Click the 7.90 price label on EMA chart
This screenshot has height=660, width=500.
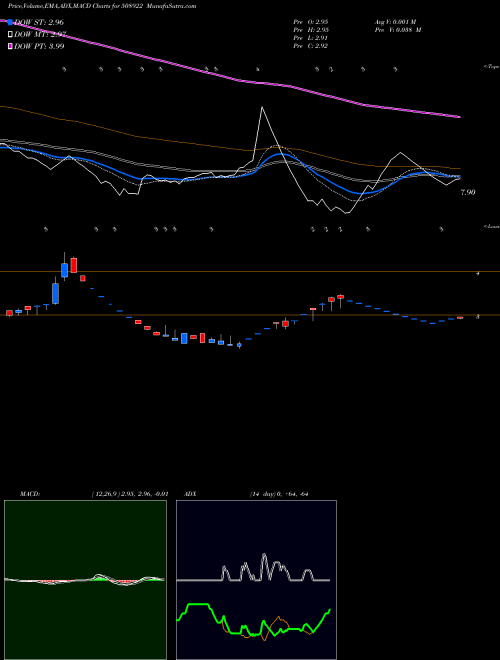point(468,192)
